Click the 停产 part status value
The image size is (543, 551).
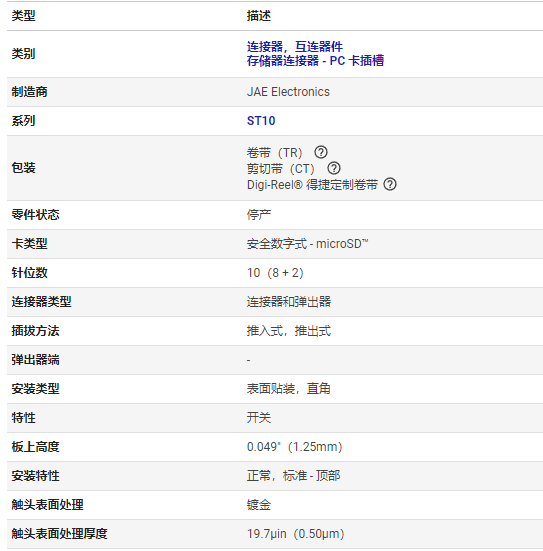pyautogui.click(x=259, y=215)
